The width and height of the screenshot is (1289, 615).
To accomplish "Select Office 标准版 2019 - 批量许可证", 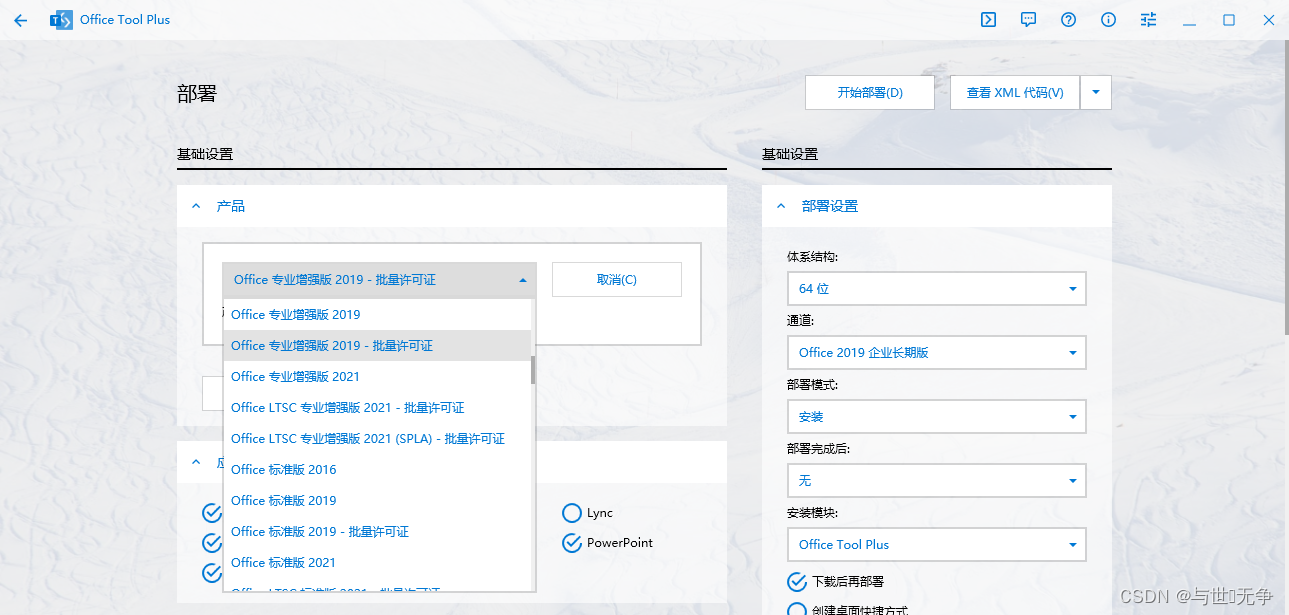I will tap(377, 531).
